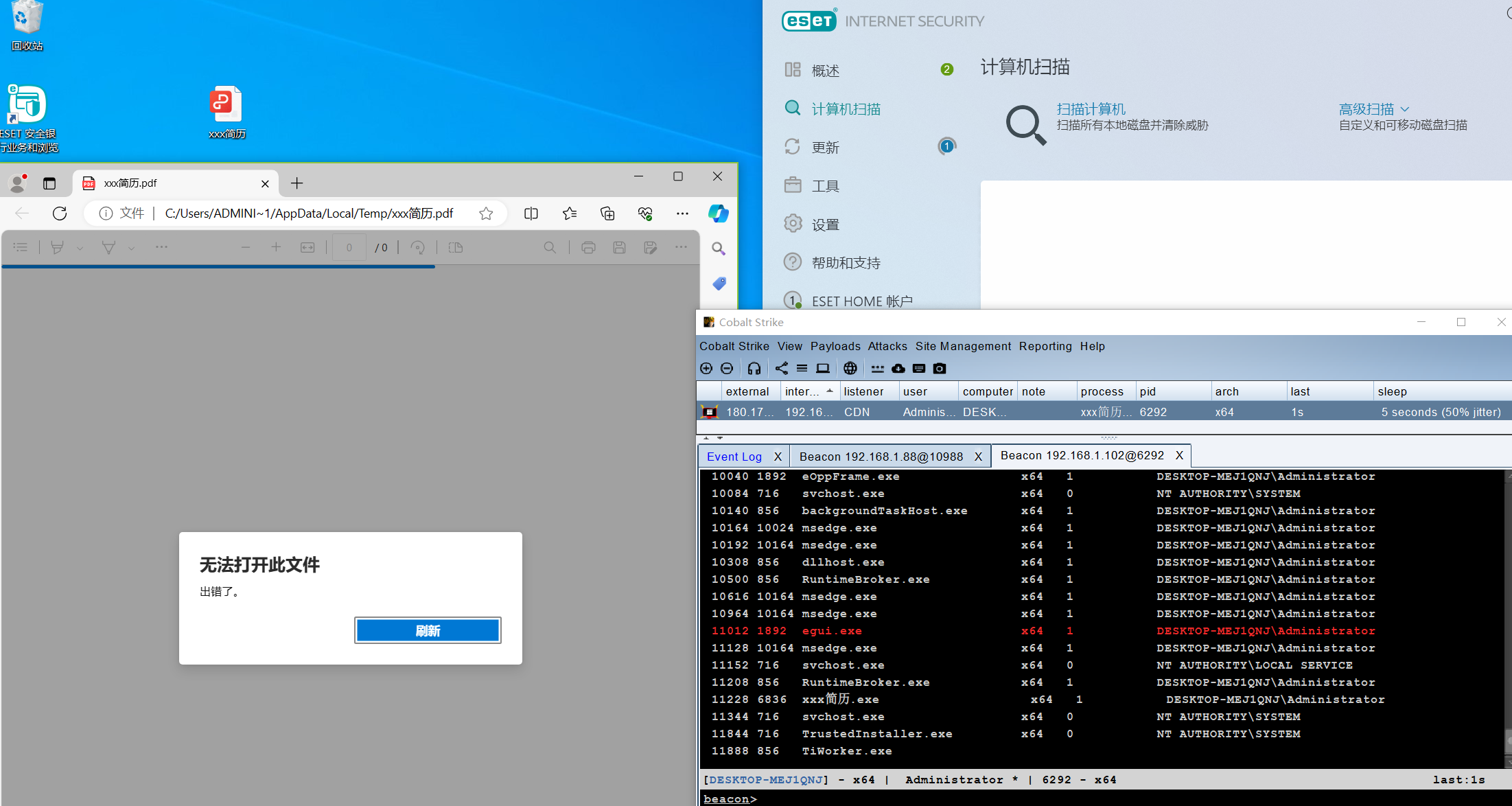Screen dimensions: 1512x806
Task: Sort sessions by the sleep column header
Action: [x=1441, y=391]
